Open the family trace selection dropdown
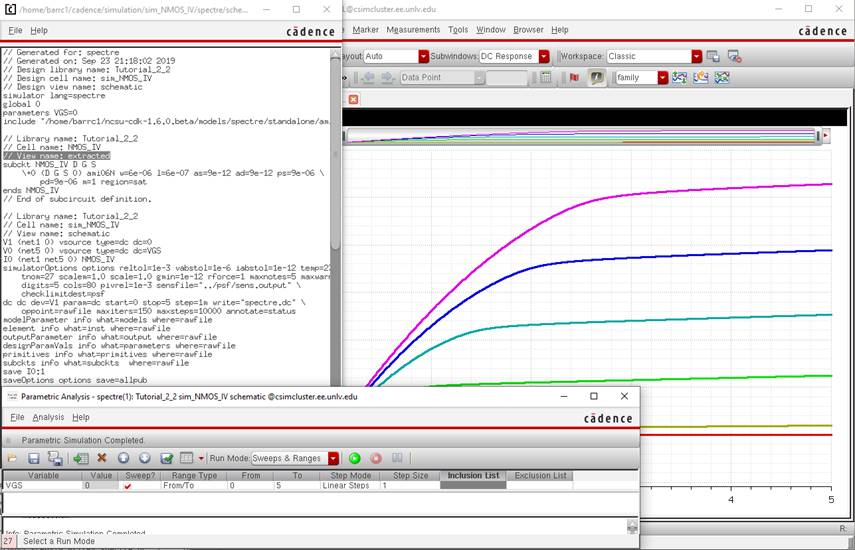Screen dimensions: 855x550 (662, 77)
